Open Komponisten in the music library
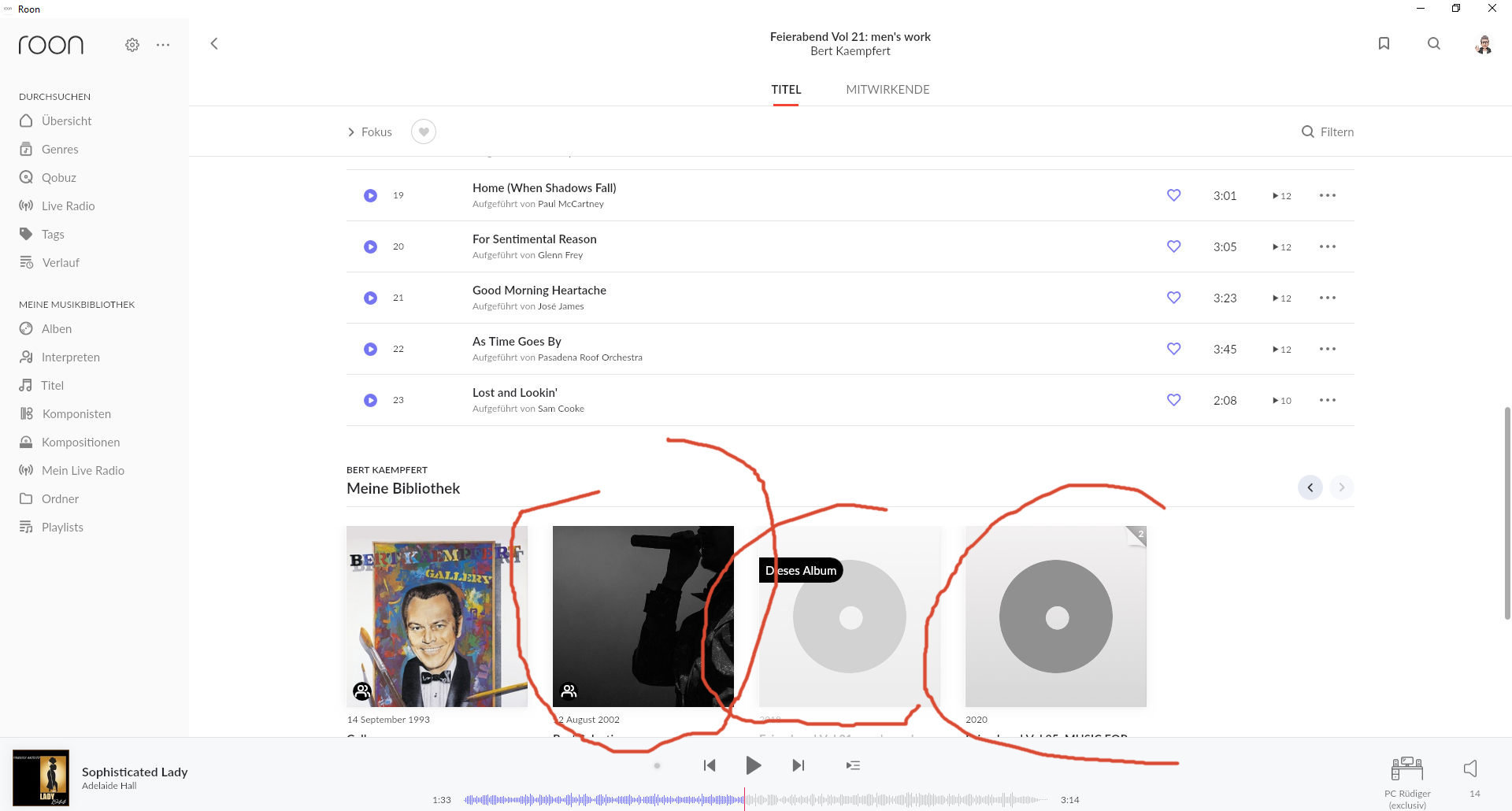The image size is (1512, 811). point(65,413)
